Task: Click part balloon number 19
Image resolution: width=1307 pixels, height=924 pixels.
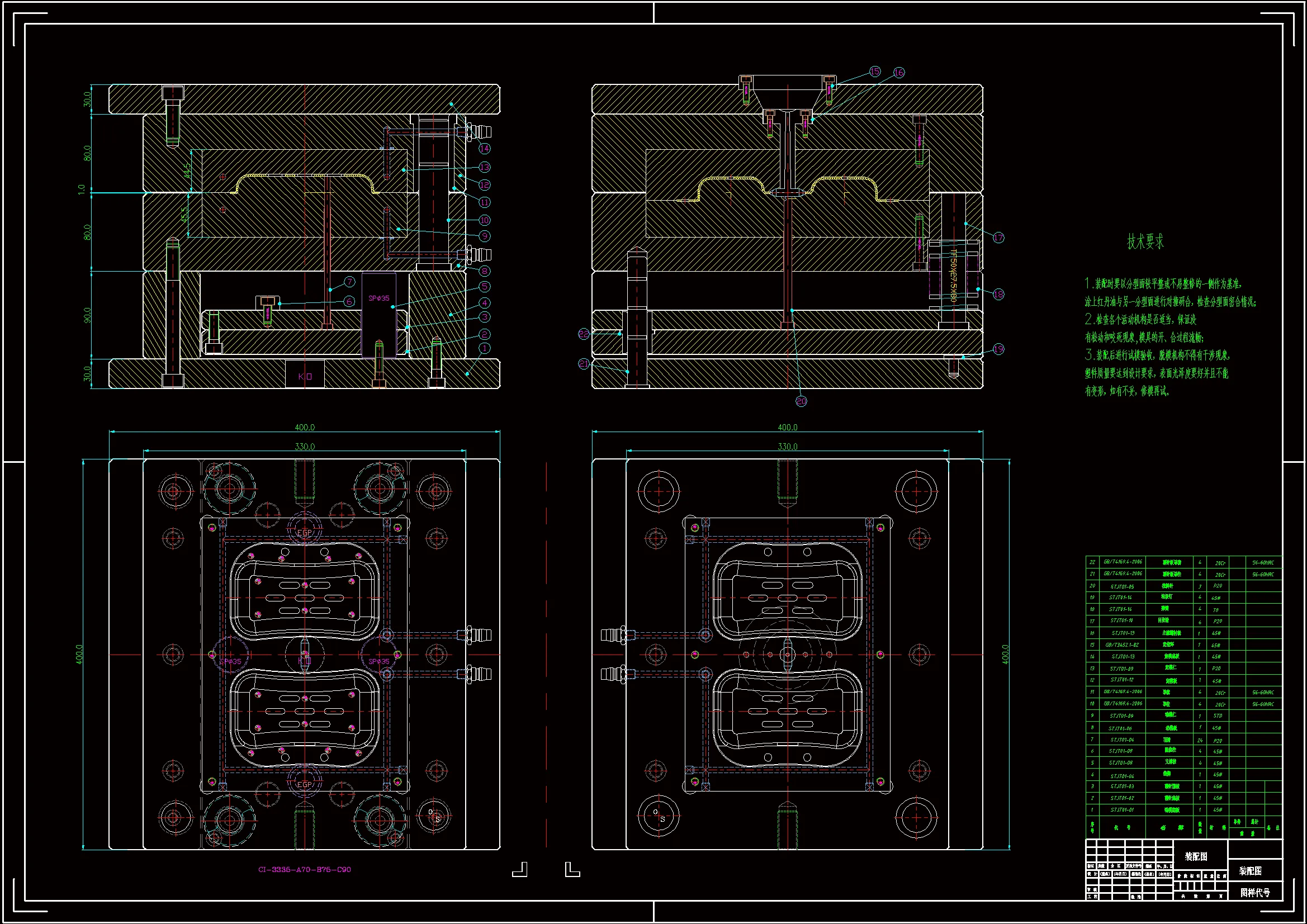Action: (x=998, y=349)
